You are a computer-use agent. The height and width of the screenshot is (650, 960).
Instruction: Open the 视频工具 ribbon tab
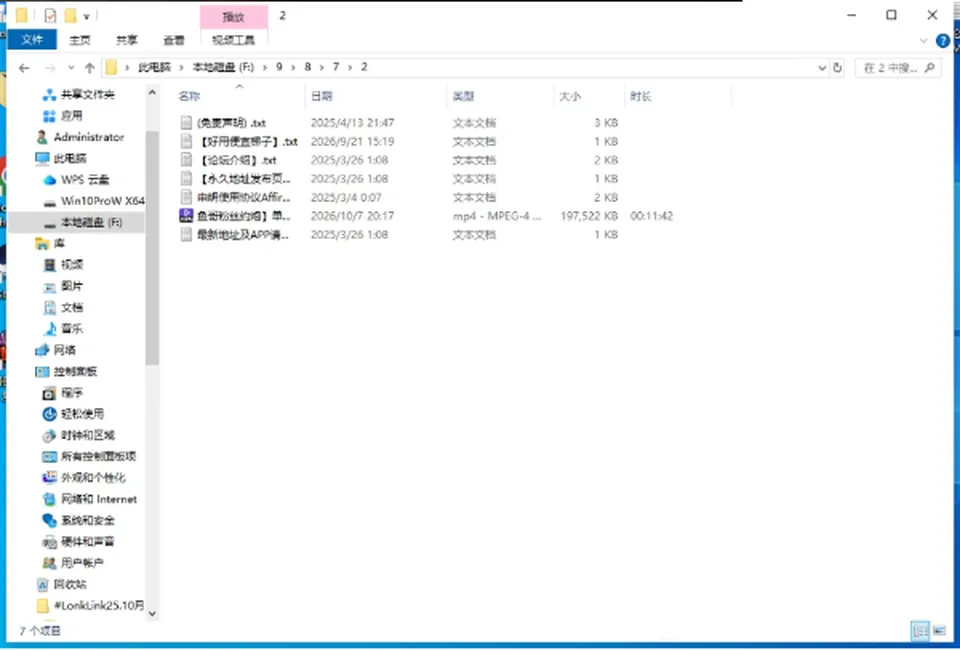233,40
